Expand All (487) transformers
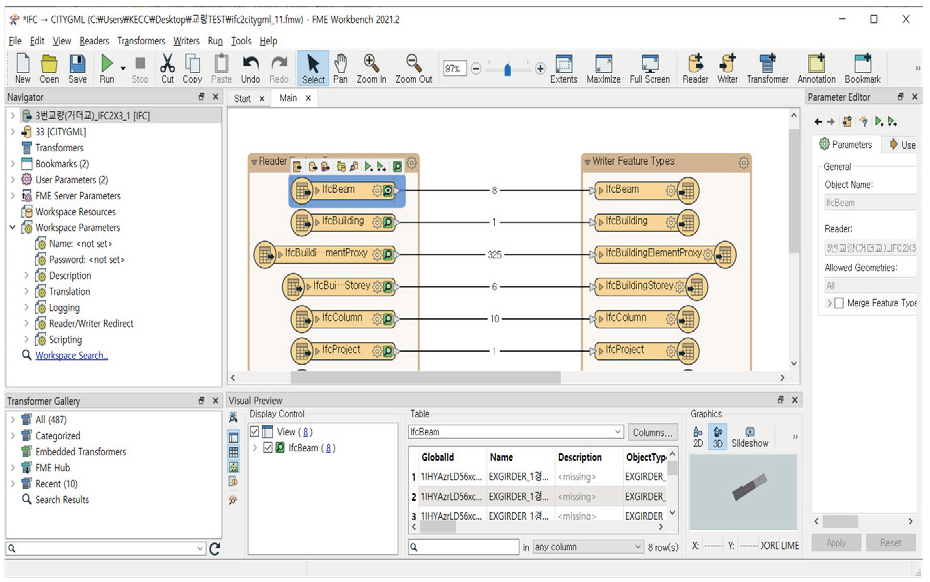 12,419
